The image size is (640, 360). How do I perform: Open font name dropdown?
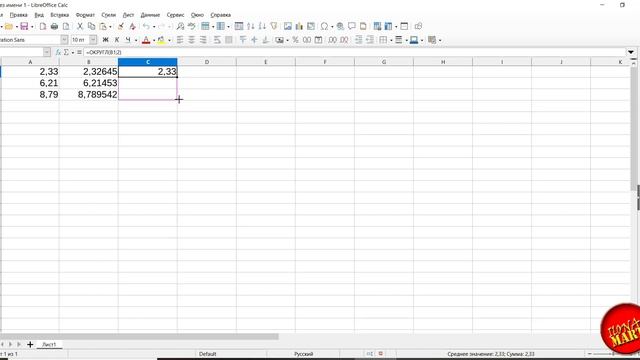64,40
